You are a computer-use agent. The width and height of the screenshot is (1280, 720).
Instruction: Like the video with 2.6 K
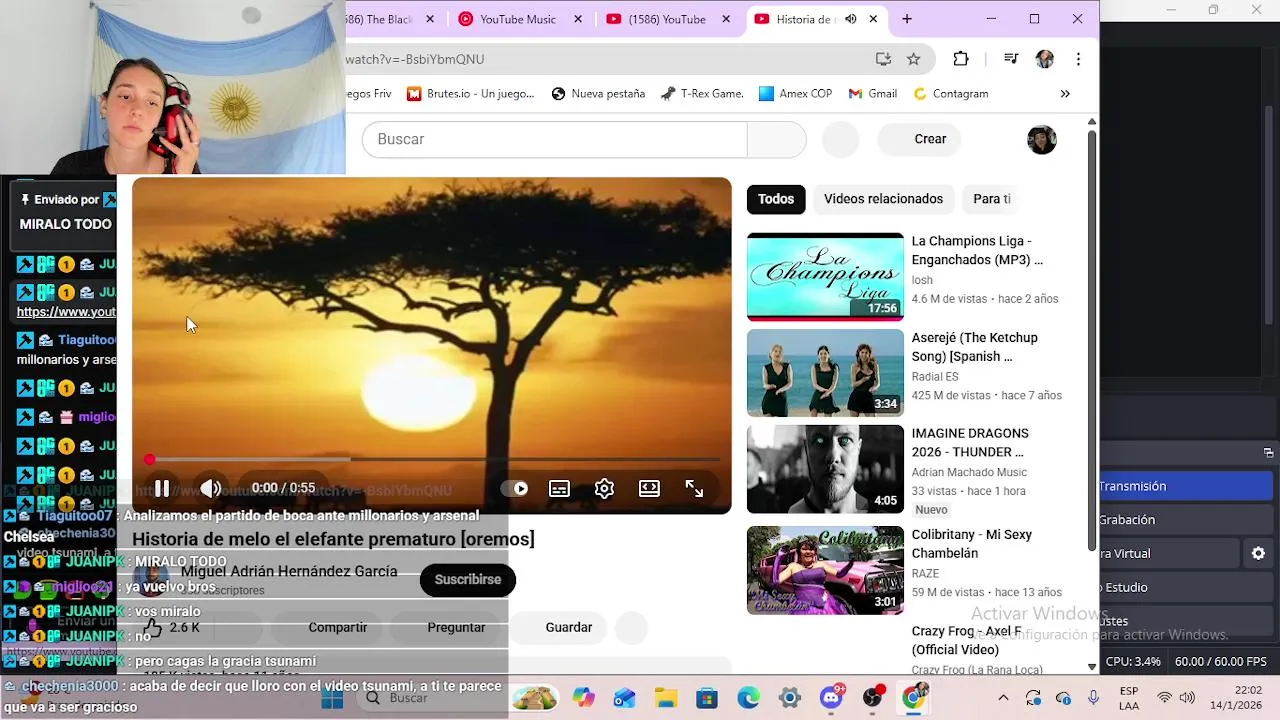[172, 627]
